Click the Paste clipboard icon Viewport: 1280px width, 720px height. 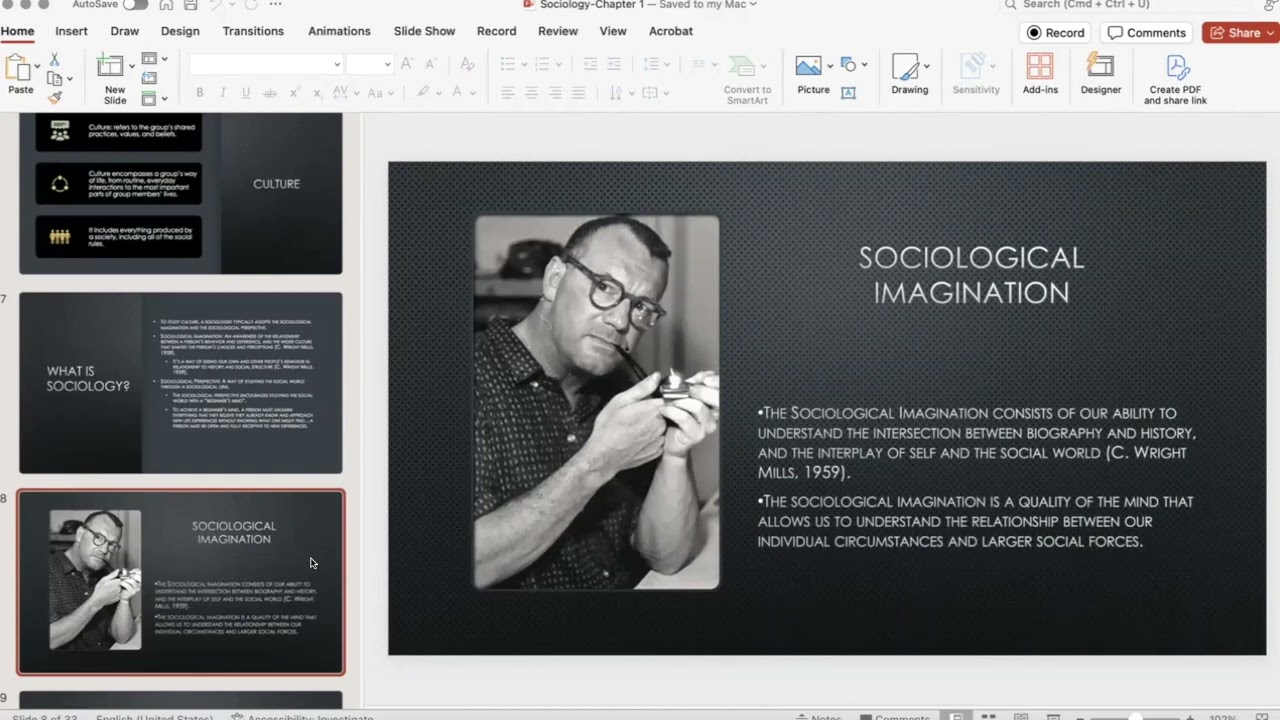click(x=17, y=68)
